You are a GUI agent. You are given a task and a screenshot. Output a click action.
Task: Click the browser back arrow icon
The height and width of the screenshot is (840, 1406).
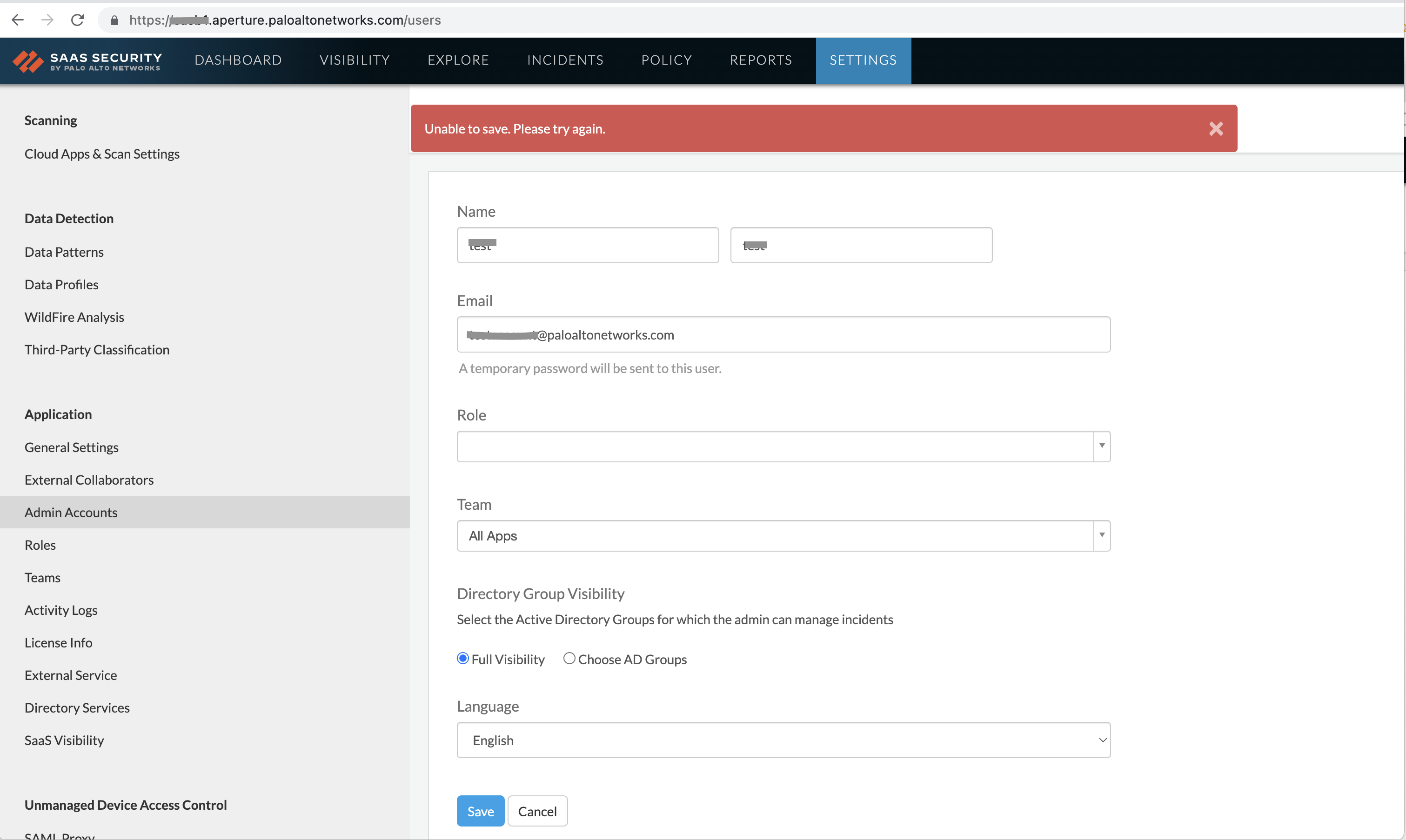pos(18,20)
